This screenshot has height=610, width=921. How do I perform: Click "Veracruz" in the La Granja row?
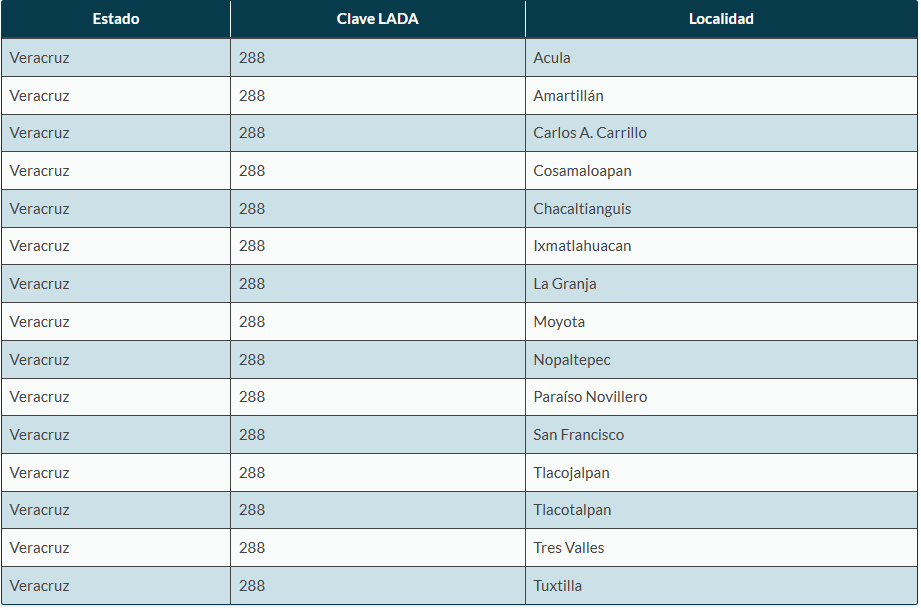pos(39,284)
